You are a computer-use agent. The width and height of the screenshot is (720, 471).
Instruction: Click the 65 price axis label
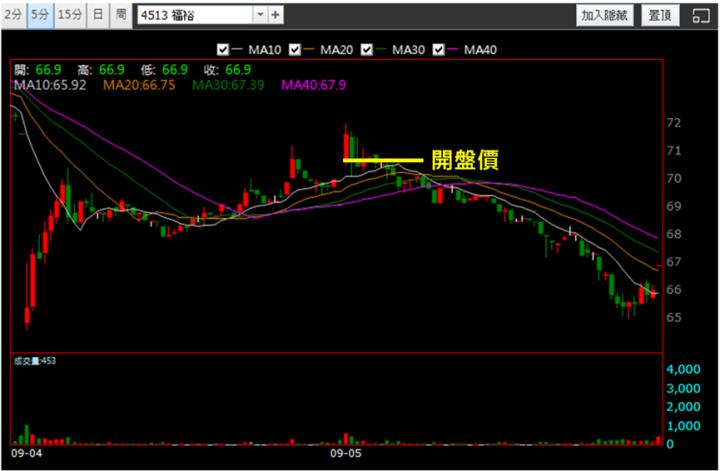(x=674, y=318)
